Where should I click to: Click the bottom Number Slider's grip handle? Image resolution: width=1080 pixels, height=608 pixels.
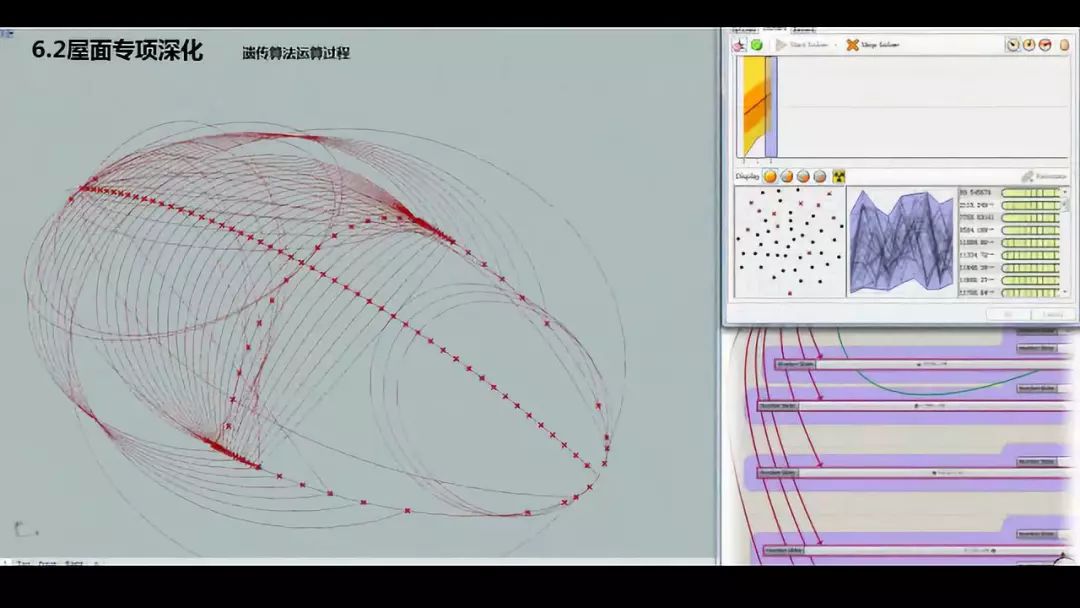pos(993,551)
